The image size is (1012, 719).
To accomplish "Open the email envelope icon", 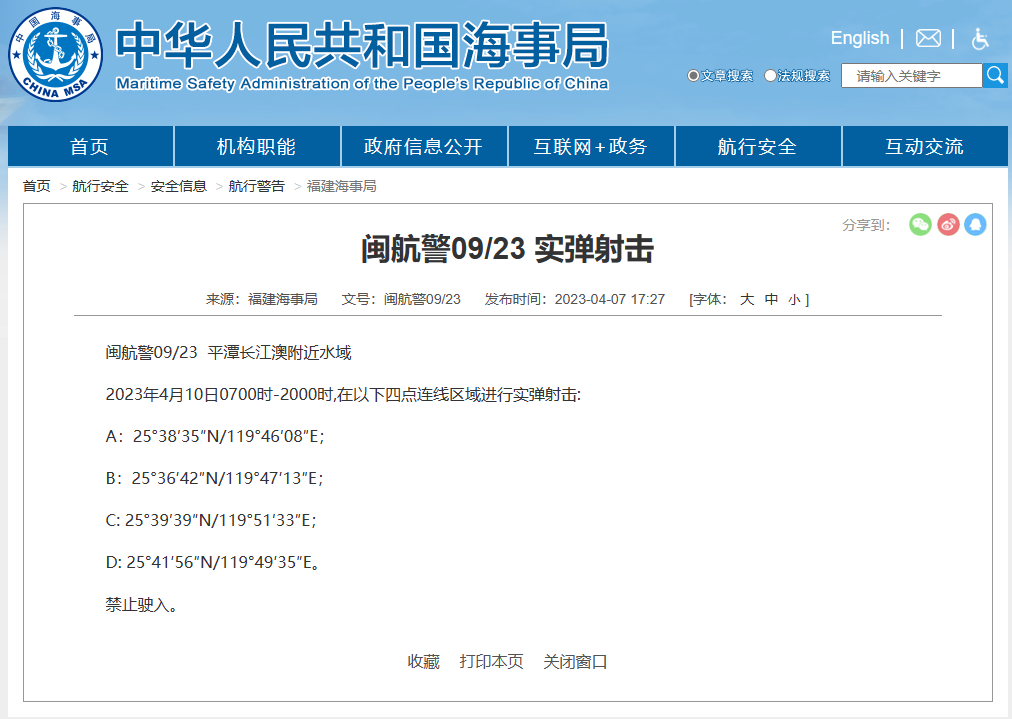I will pyautogui.click(x=928, y=39).
